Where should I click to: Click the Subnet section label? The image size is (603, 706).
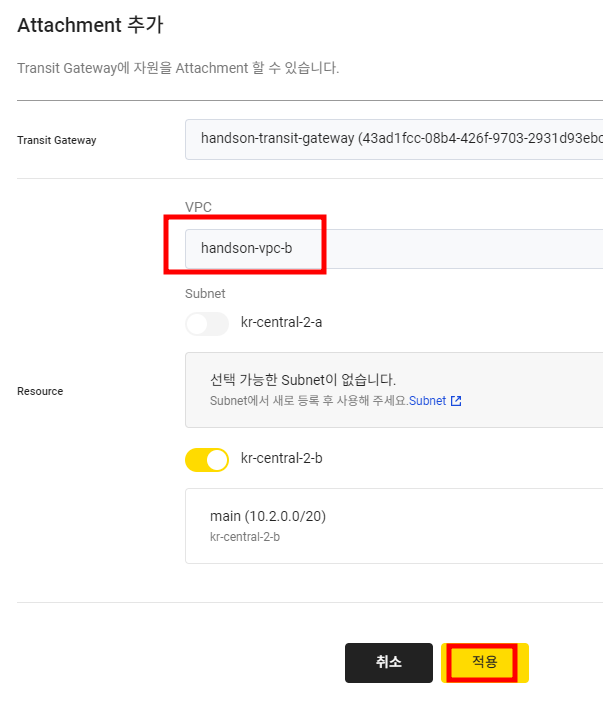[205, 294]
